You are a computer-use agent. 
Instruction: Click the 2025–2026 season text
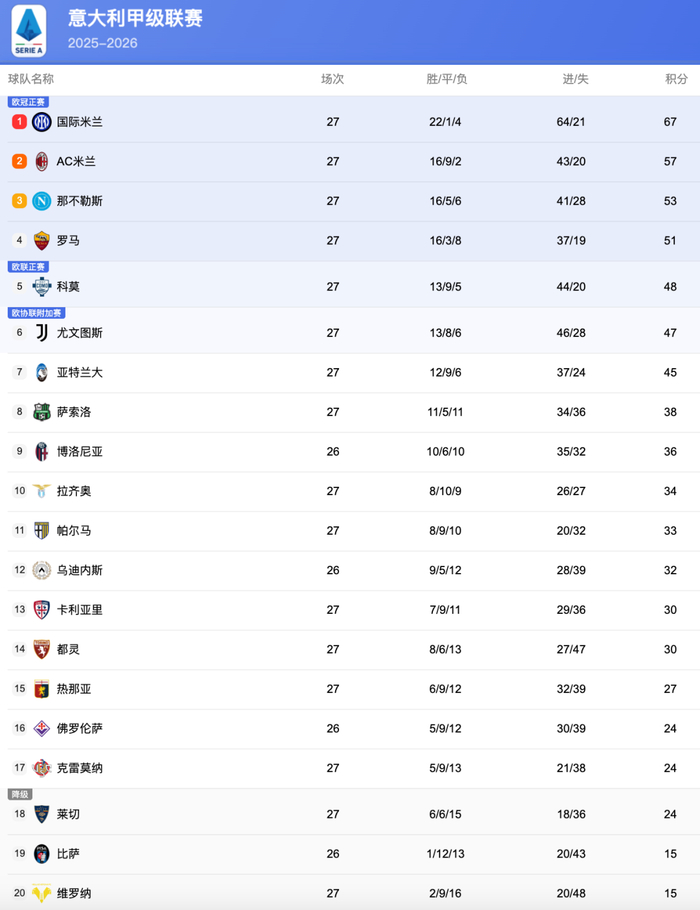click(102, 43)
